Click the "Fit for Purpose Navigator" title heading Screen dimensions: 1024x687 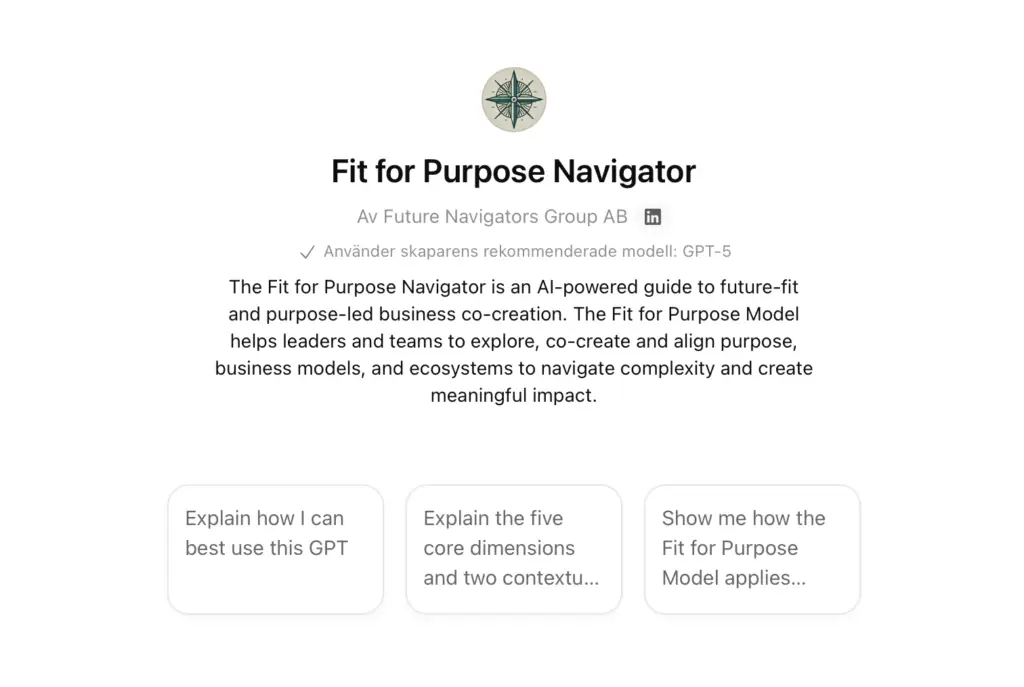[x=513, y=172]
